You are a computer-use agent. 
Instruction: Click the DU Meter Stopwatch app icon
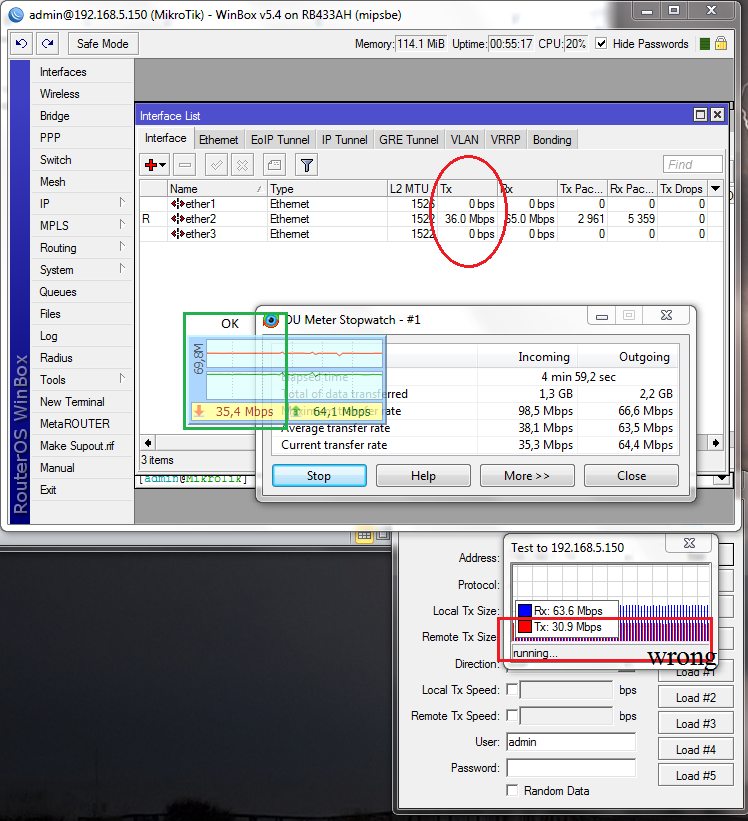click(x=271, y=320)
